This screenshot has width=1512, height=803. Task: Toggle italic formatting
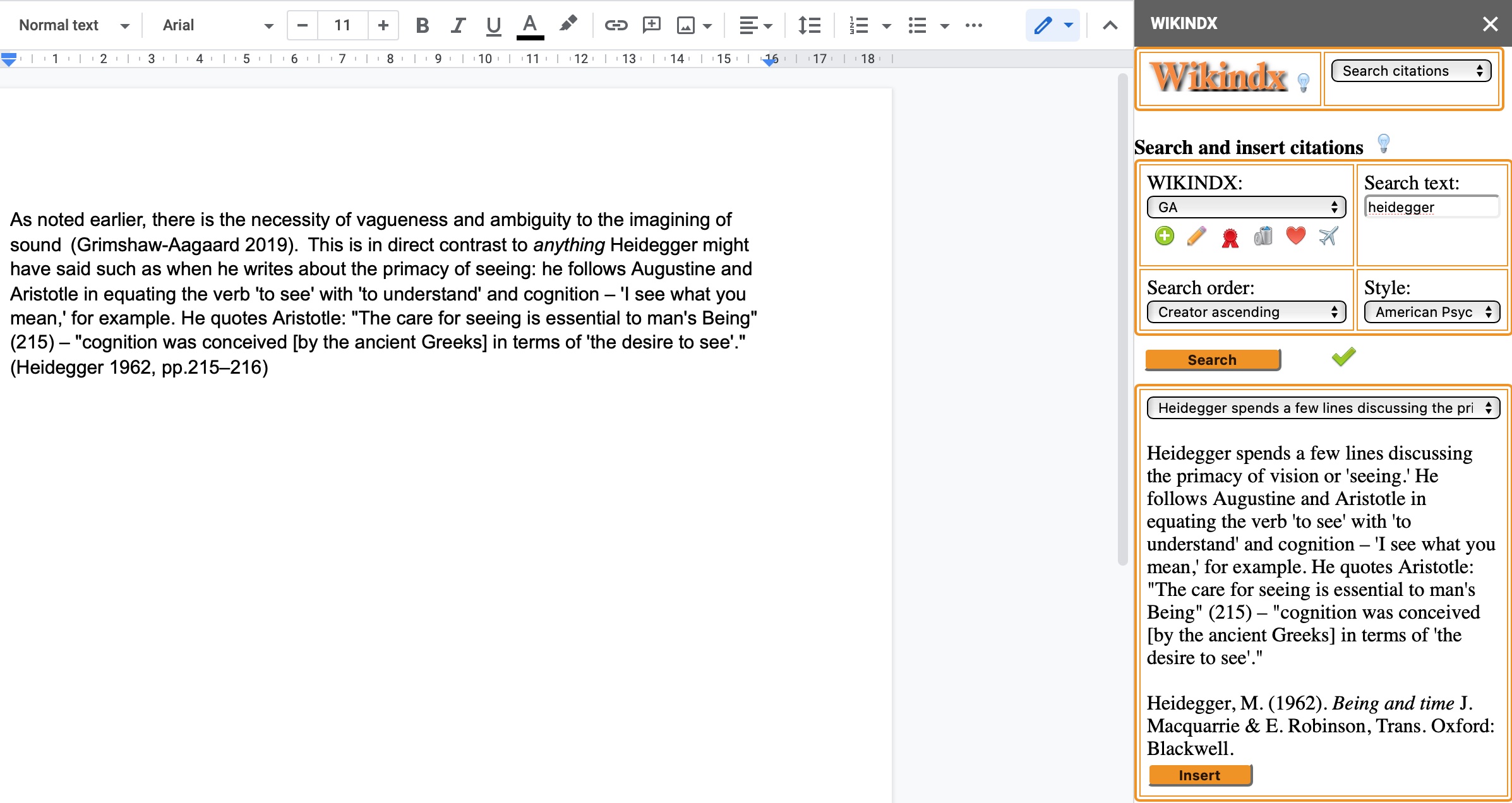[x=458, y=25]
